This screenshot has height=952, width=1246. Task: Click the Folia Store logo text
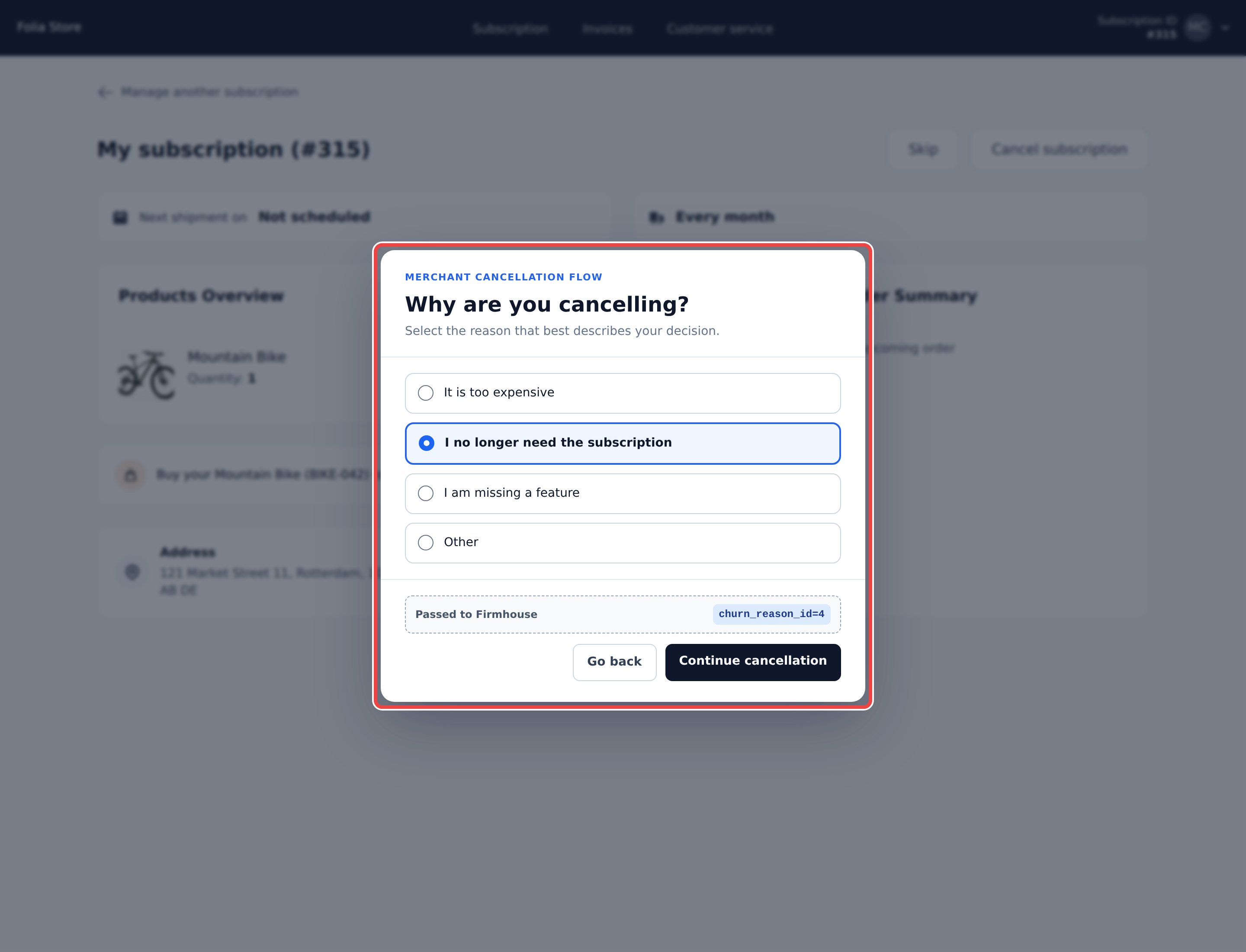click(x=49, y=27)
